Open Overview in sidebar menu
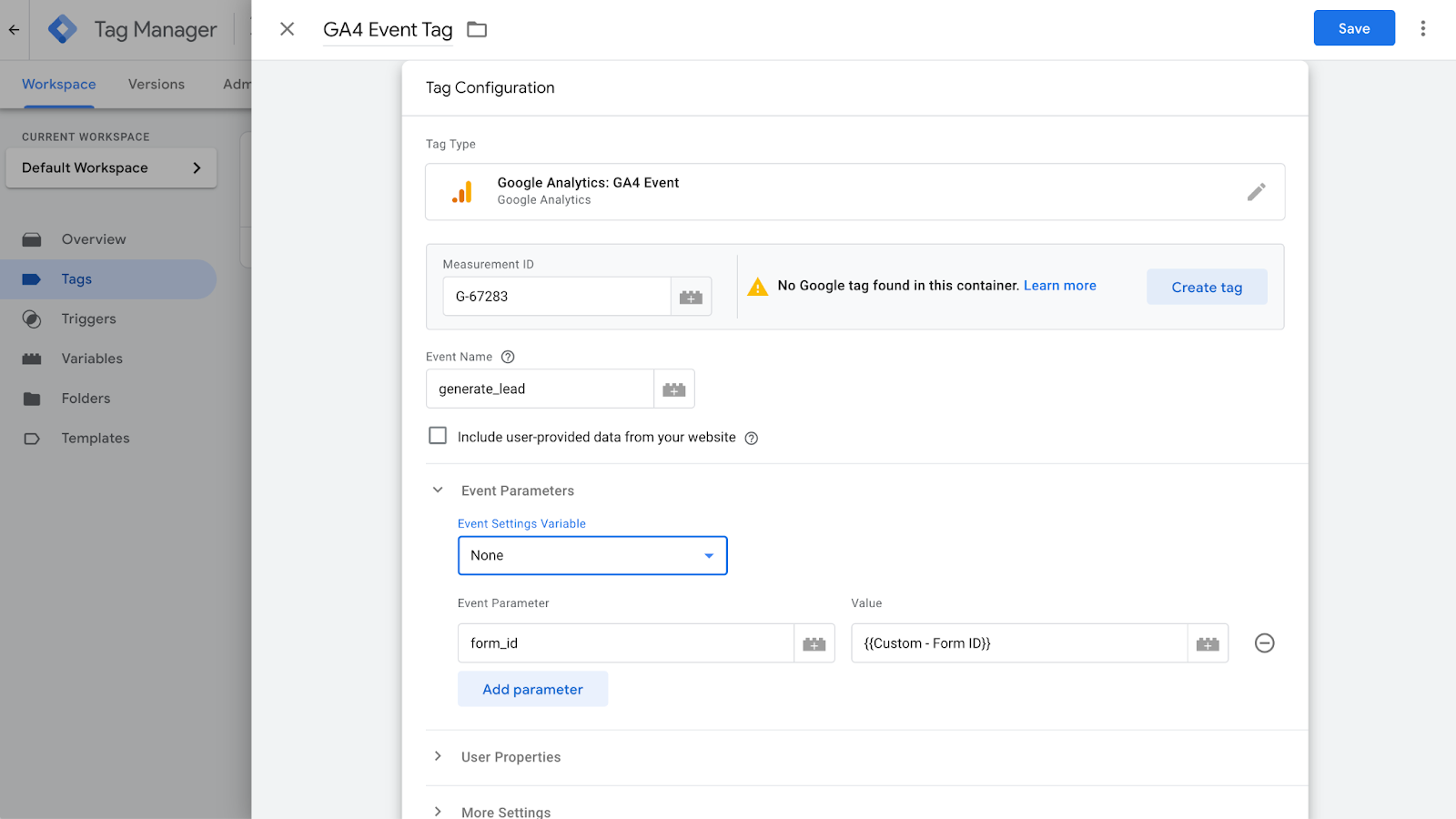The height and width of the screenshot is (819, 1456). click(94, 239)
